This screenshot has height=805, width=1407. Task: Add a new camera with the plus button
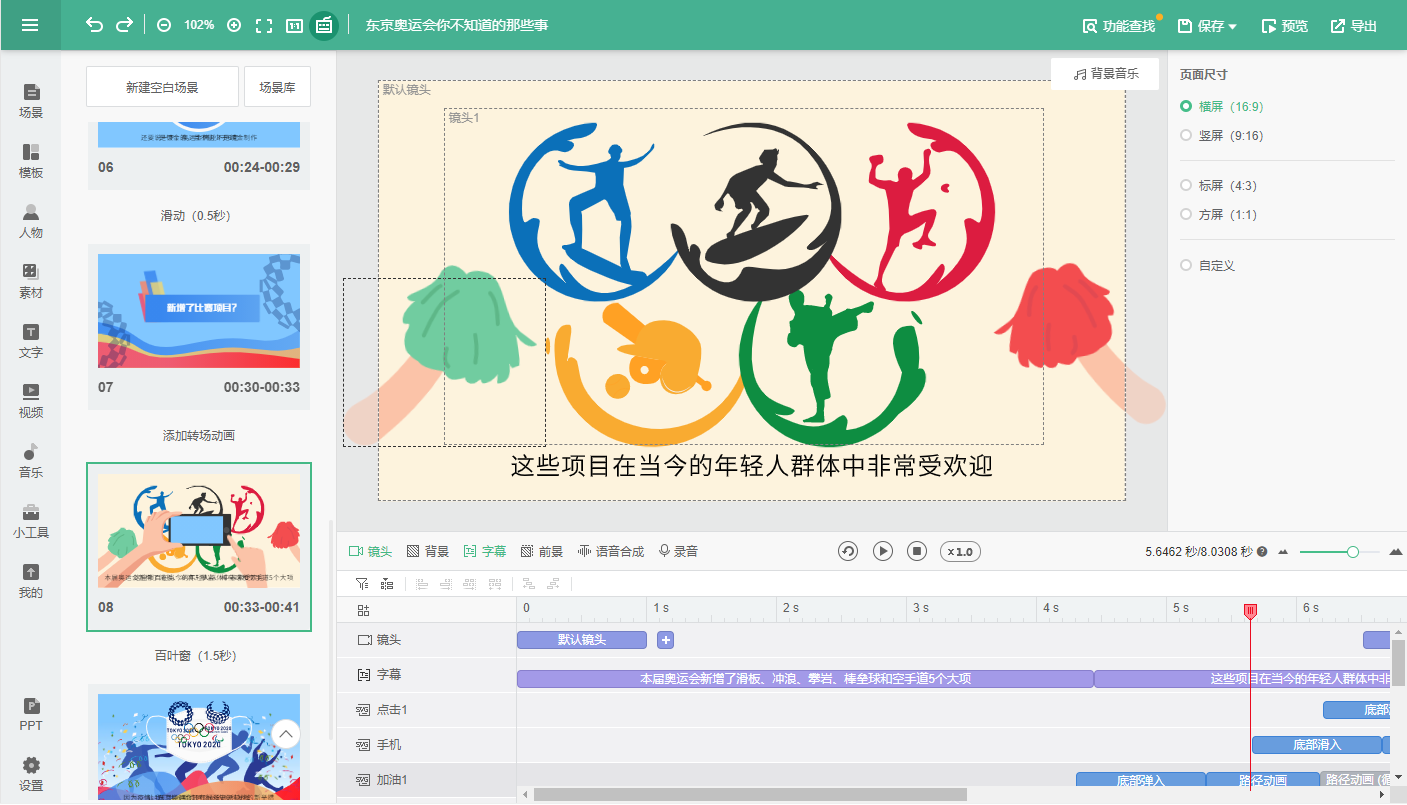tap(665, 640)
